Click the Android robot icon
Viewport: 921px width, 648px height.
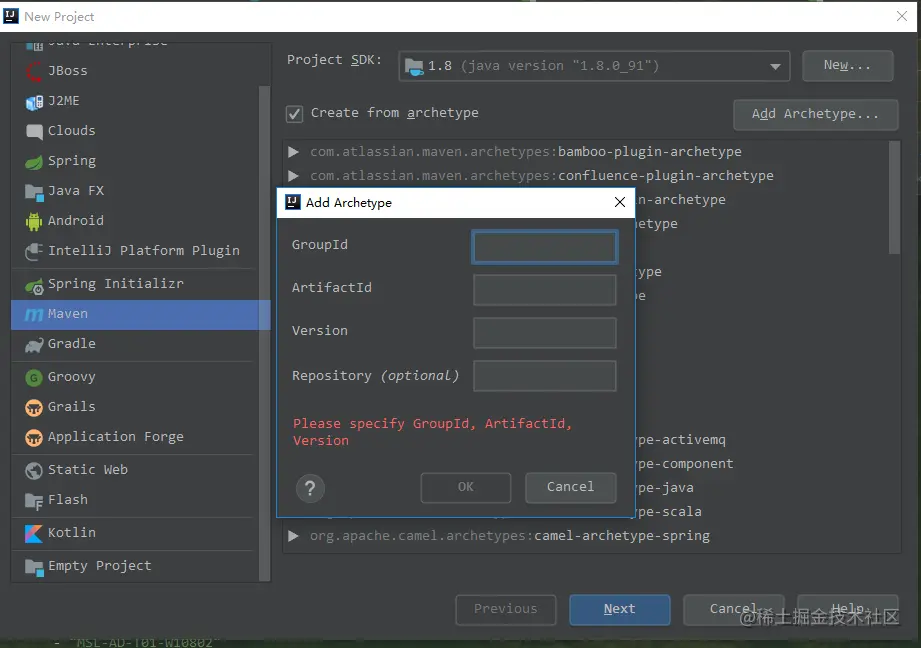(34, 221)
